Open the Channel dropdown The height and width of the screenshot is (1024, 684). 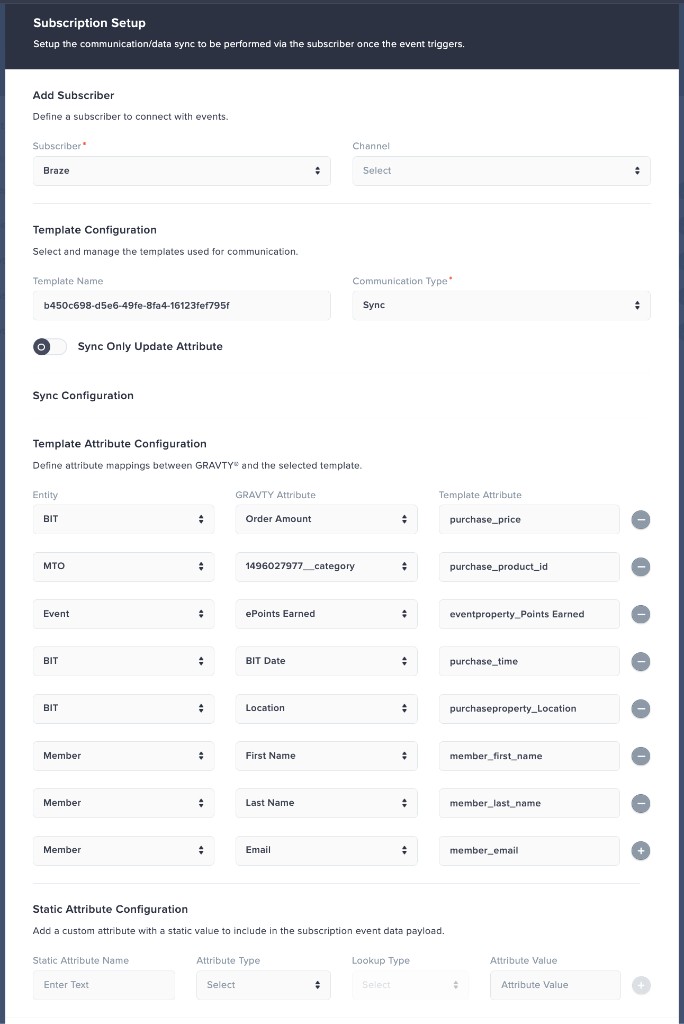pyautogui.click(x=502, y=171)
